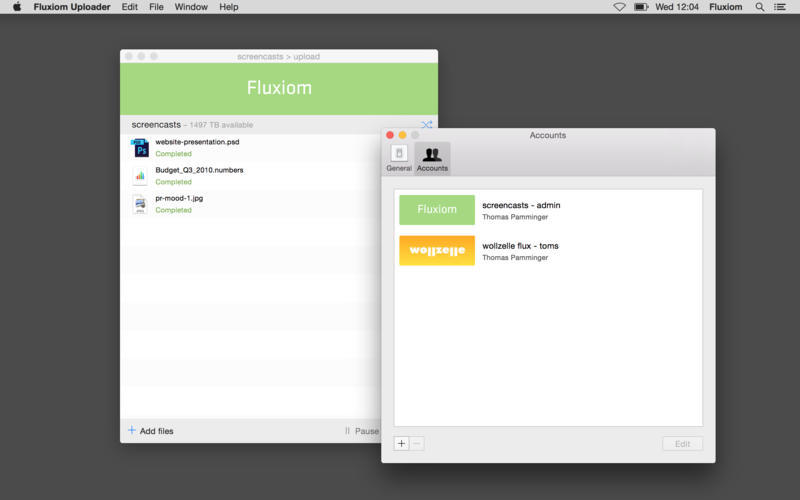Click the battery status icon in the menu bar

(641, 7)
